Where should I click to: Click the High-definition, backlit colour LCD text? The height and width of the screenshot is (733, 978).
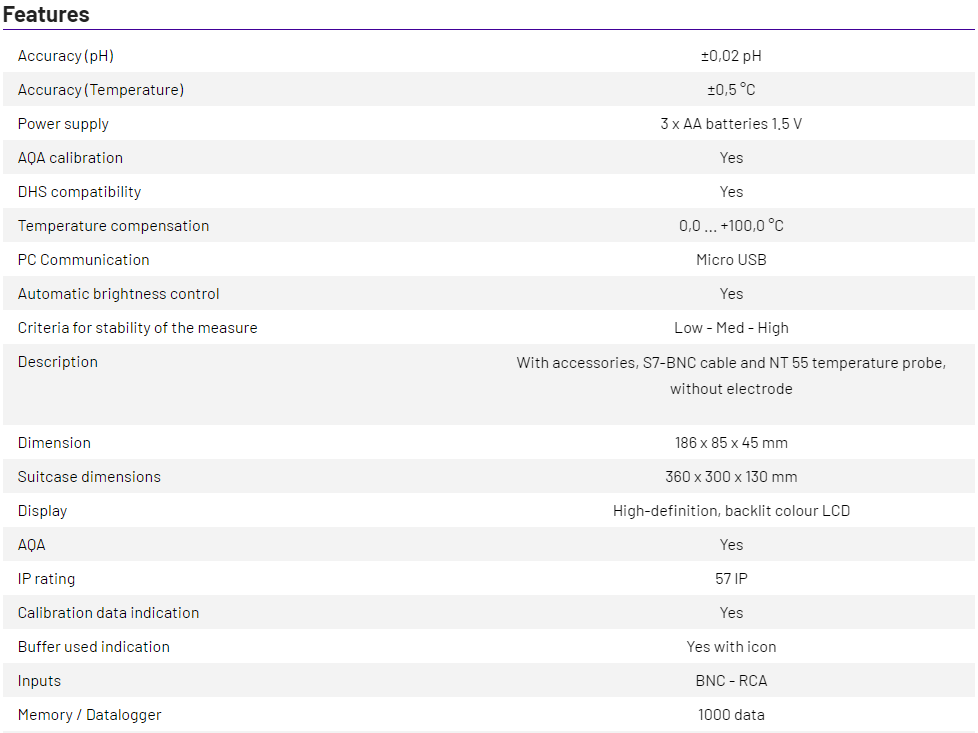(731, 511)
